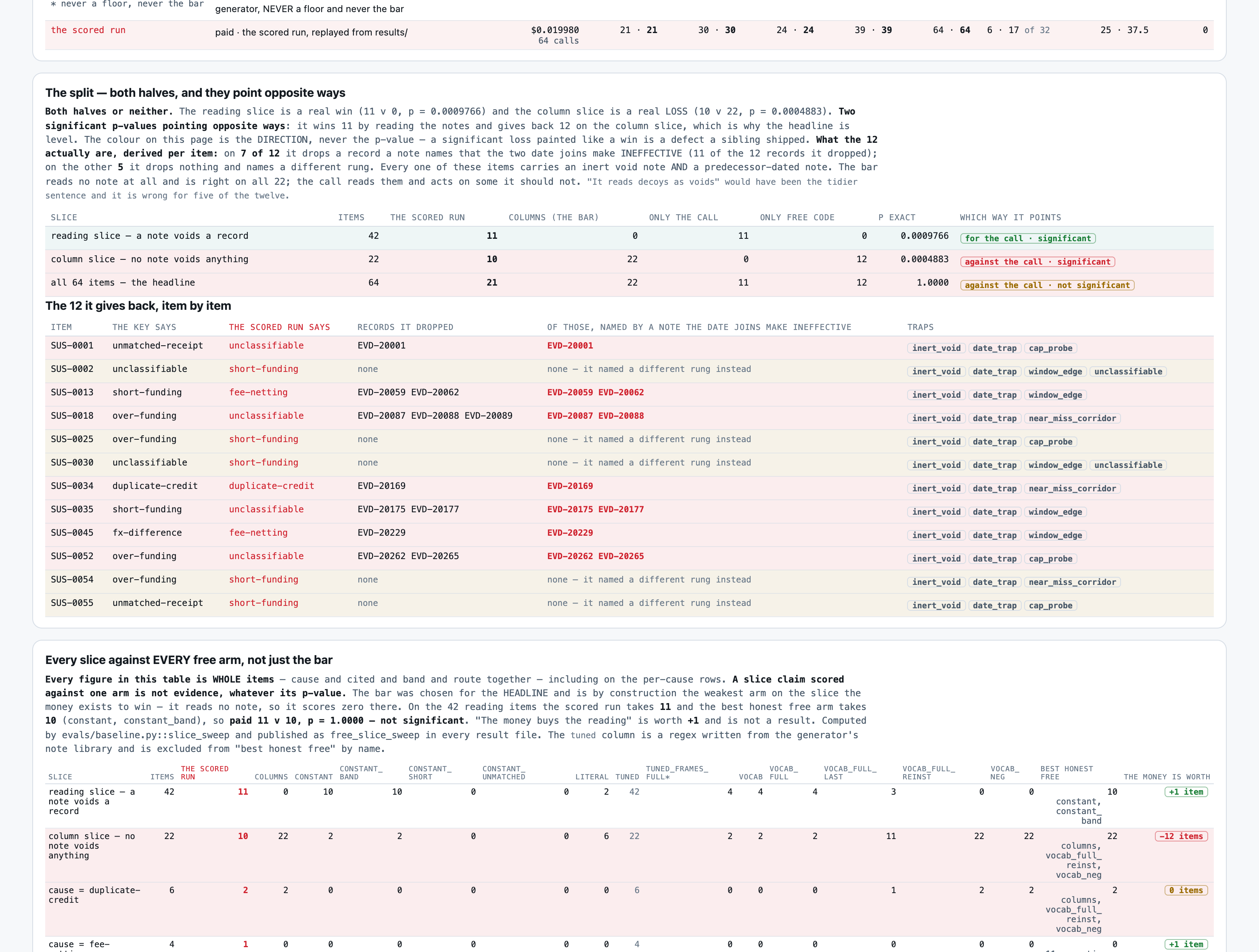Click the red 'the scored run' row label
Screen dimensions: 1259x952
point(88,30)
